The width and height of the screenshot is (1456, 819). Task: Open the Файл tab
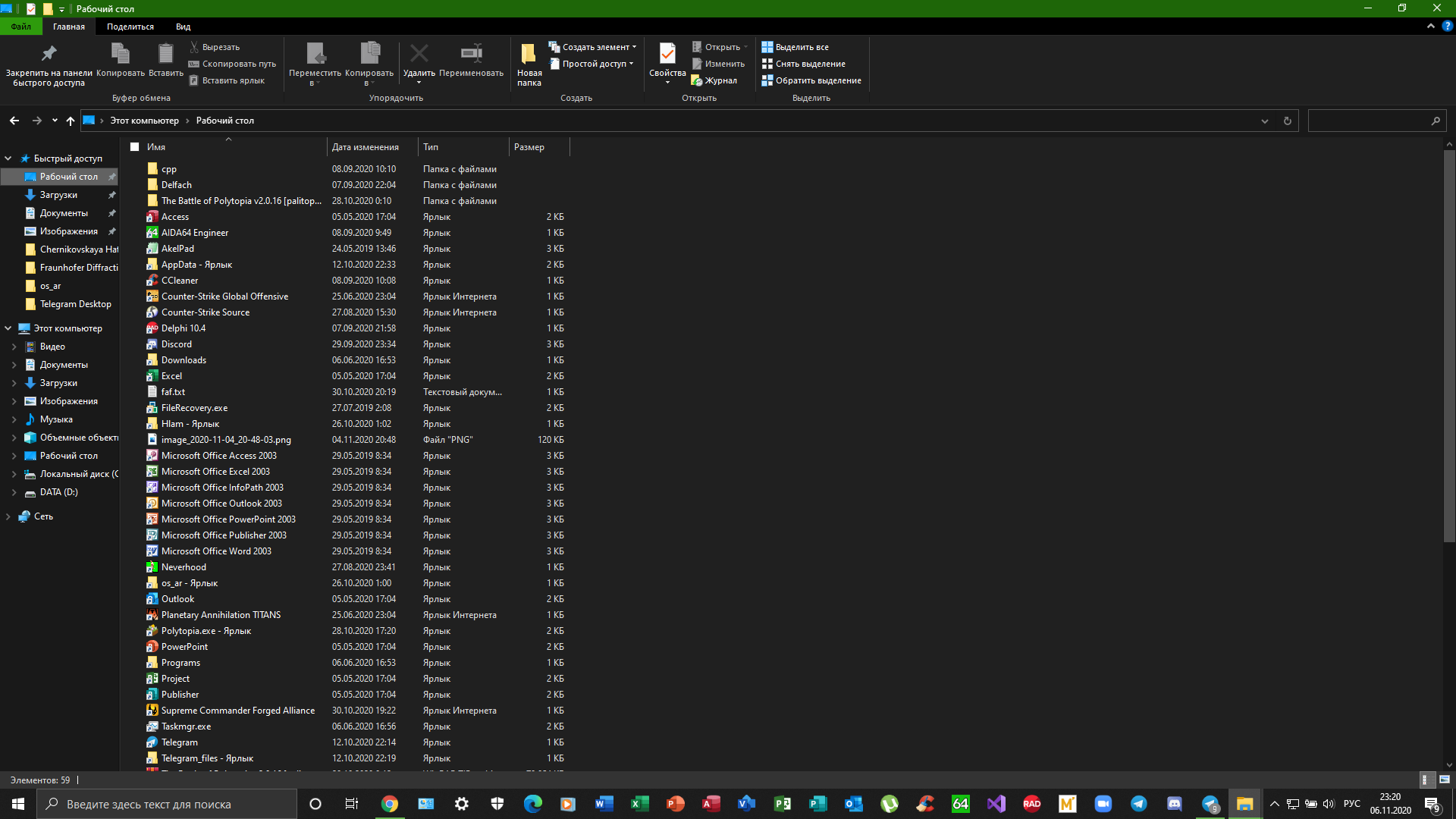coord(21,27)
